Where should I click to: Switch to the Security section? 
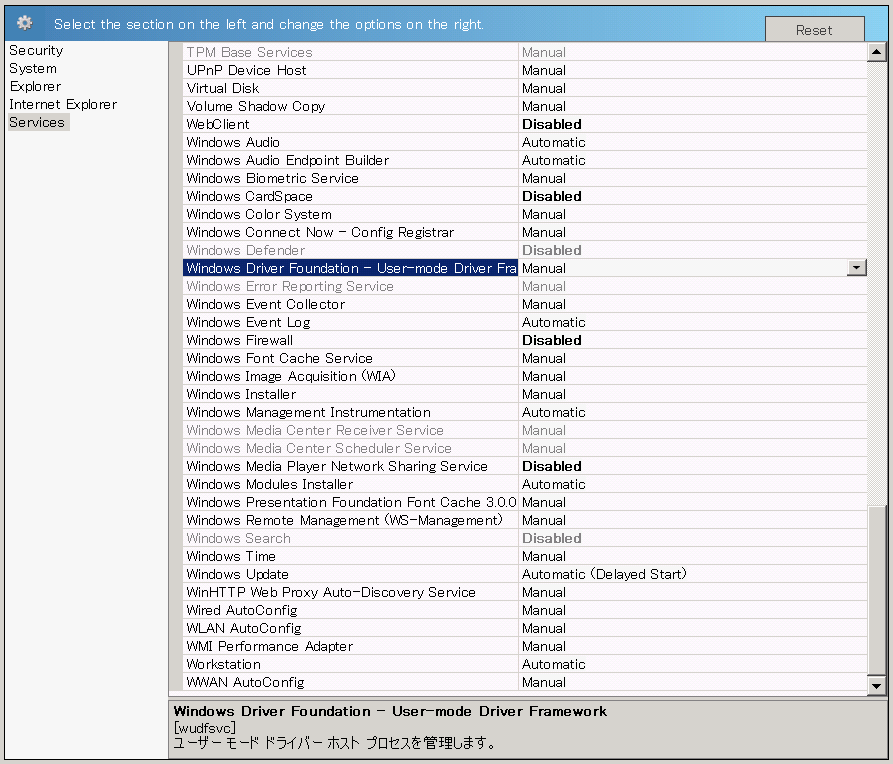click(36, 50)
